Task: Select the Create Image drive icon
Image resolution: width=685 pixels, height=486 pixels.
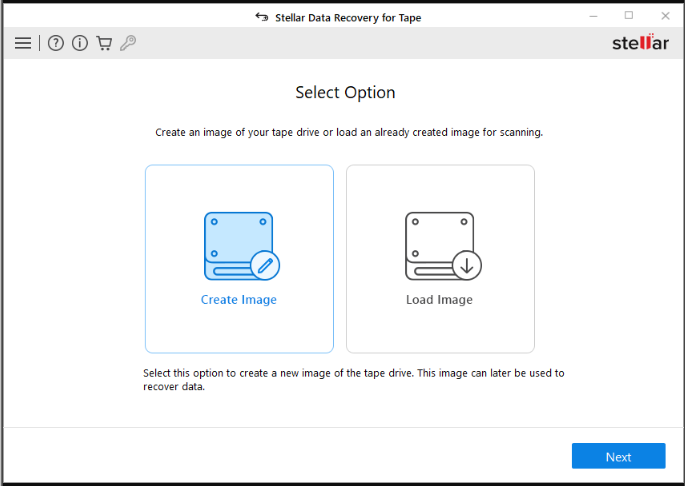Action: click(235, 245)
